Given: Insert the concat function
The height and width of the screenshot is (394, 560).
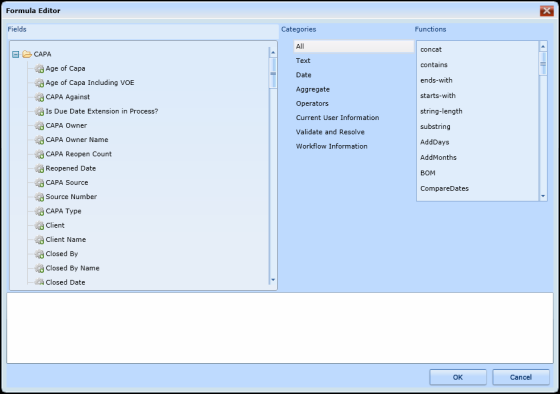Looking at the screenshot, I should click(x=431, y=50).
